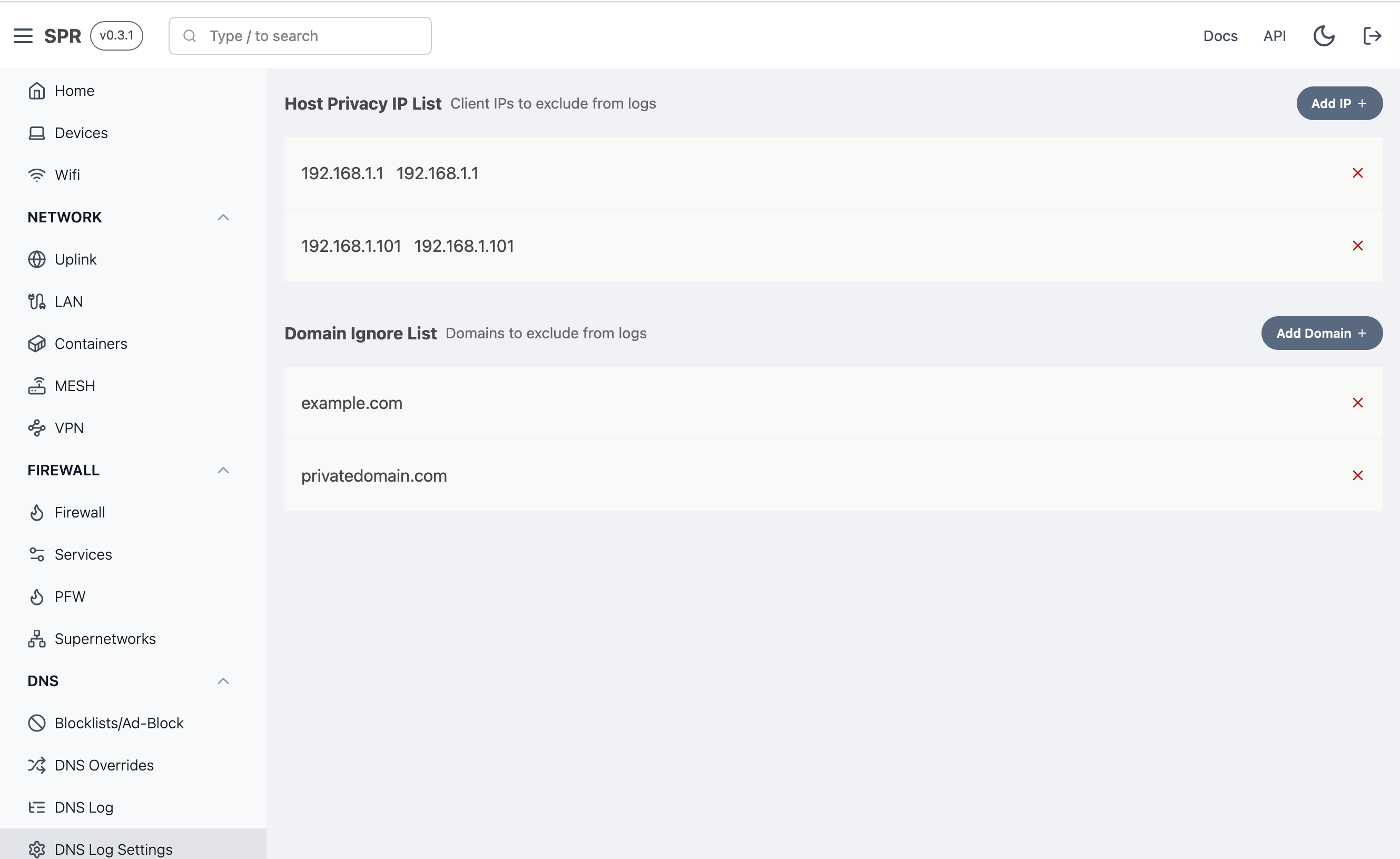Remove privatedomain.com from Domain Ignore List
The width and height of the screenshot is (1400, 859).
pyautogui.click(x=1358, y=475)
